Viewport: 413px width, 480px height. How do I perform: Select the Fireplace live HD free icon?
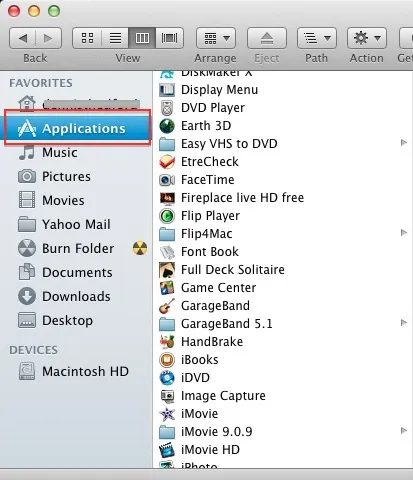(x=167, y=198)
